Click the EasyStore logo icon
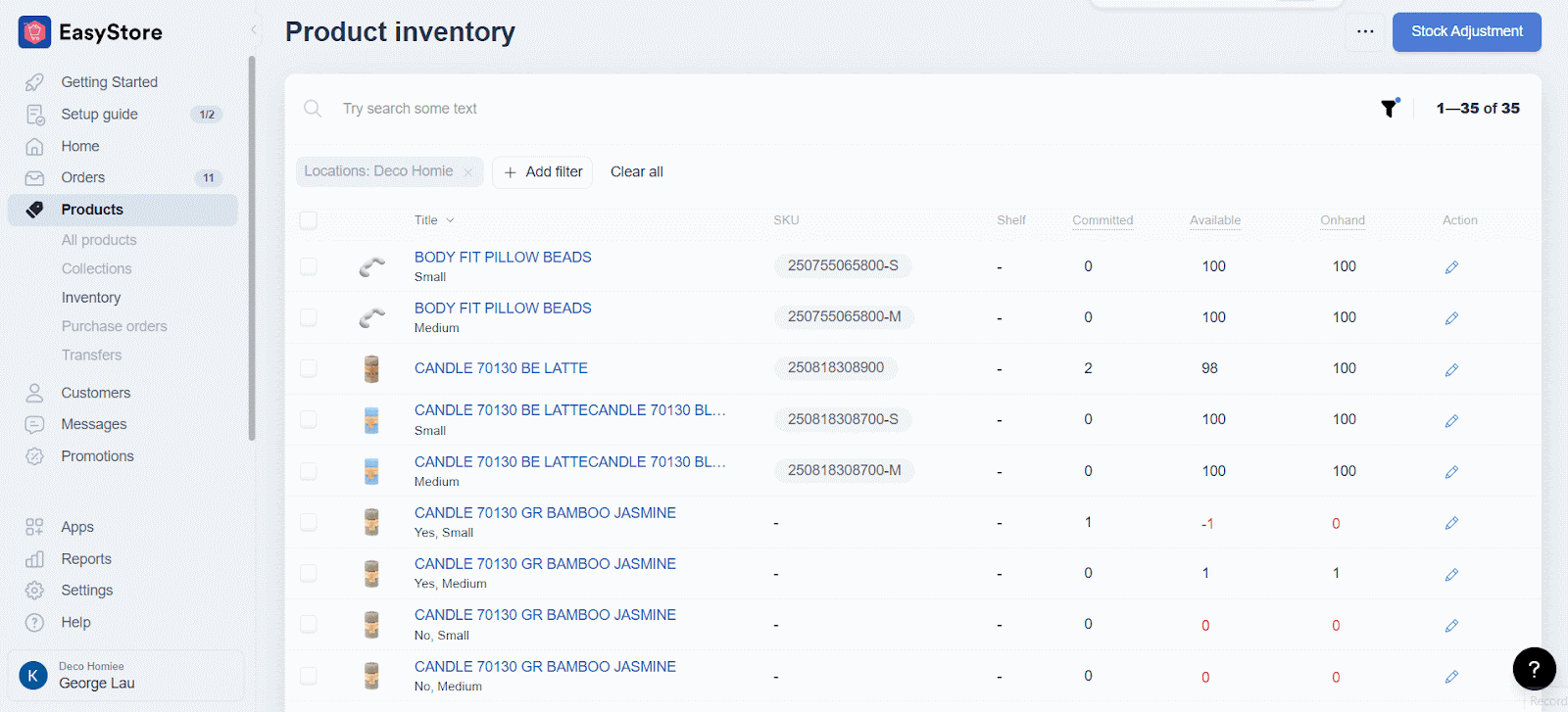Screen dimensions: 1568x712 34,32
